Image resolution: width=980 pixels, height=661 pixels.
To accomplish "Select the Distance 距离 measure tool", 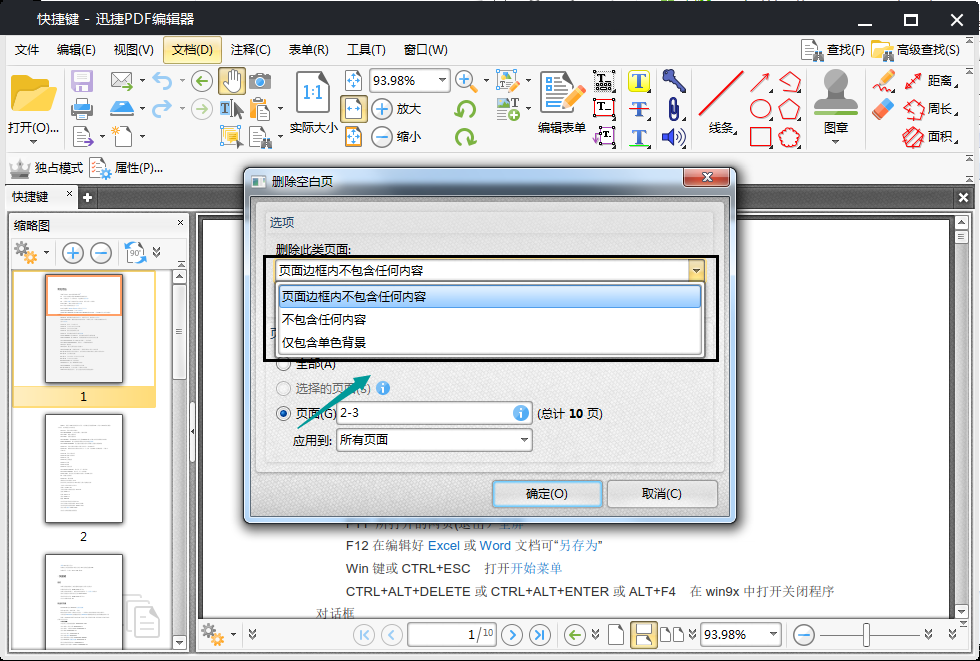I will (x=931, y=81).
